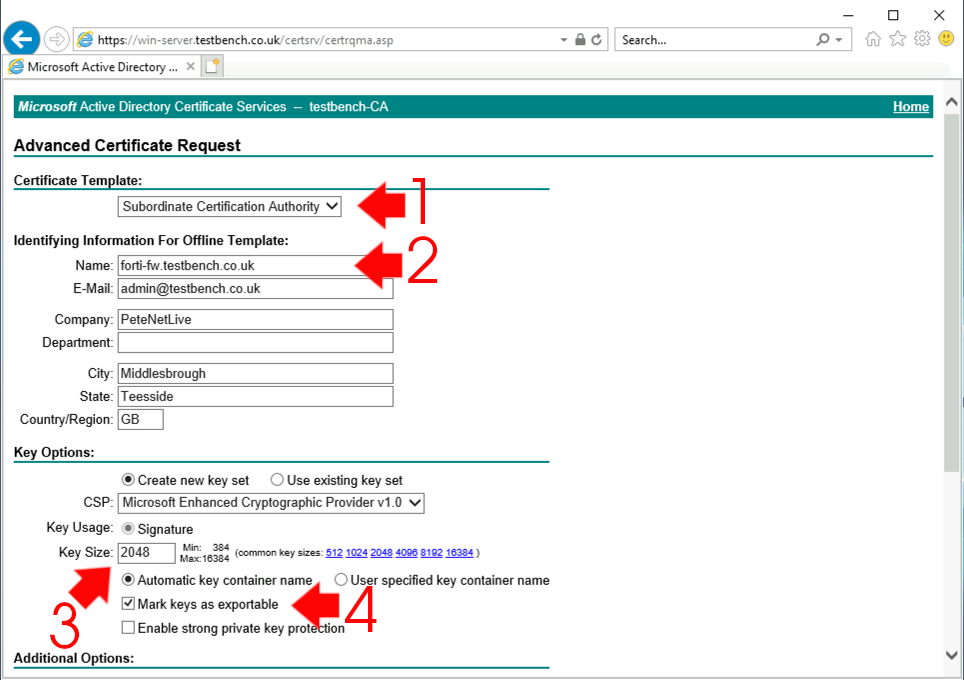Image resolution: width=964 pixels, height=680 pixels.
Task: Go back with the browser Back arrow
Action: pos(22,39)
